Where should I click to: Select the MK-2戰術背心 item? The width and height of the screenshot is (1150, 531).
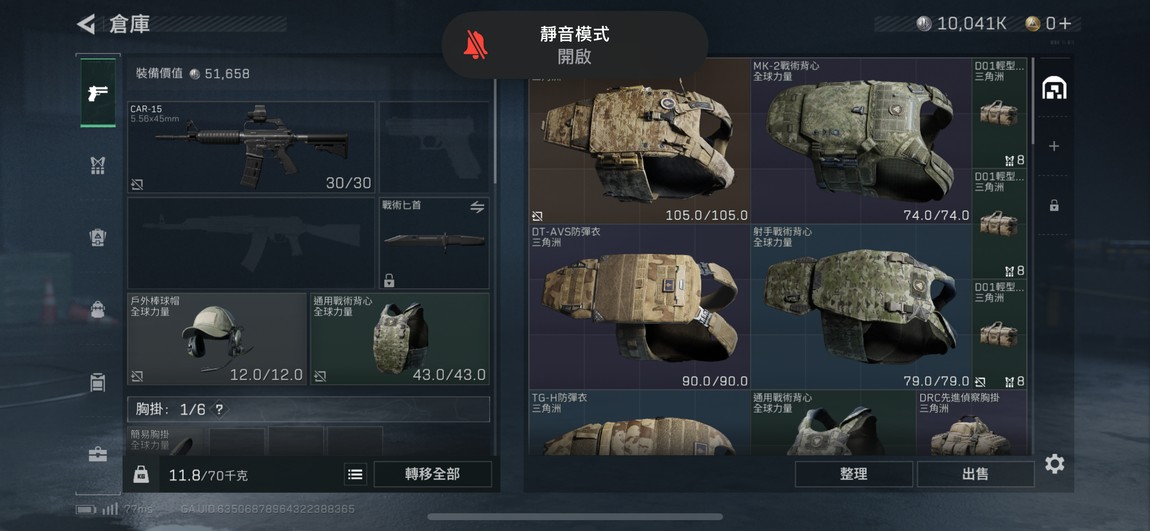click(861, 141)
